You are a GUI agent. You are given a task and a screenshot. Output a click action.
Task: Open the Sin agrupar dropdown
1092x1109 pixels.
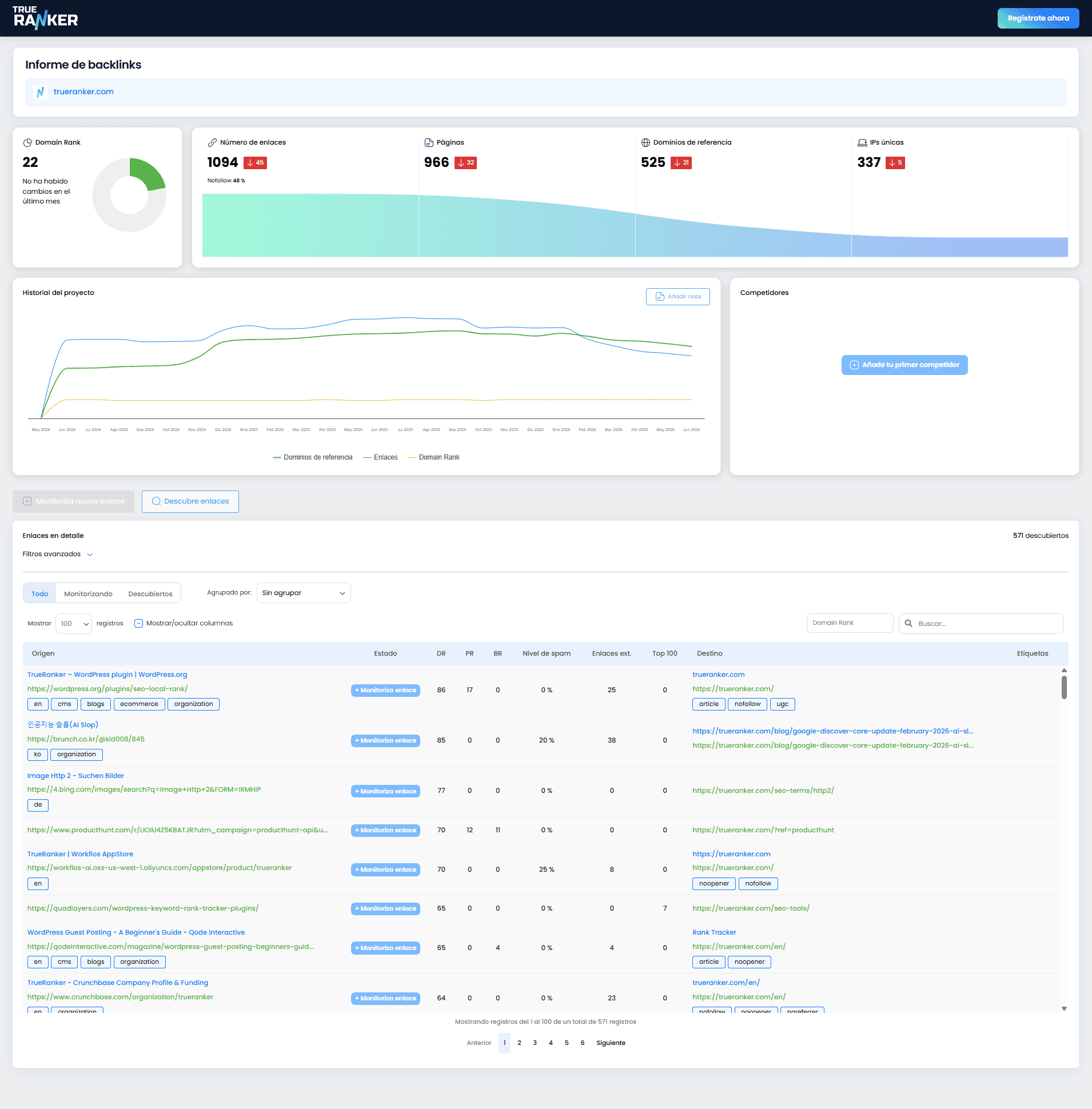click(304, 593)
